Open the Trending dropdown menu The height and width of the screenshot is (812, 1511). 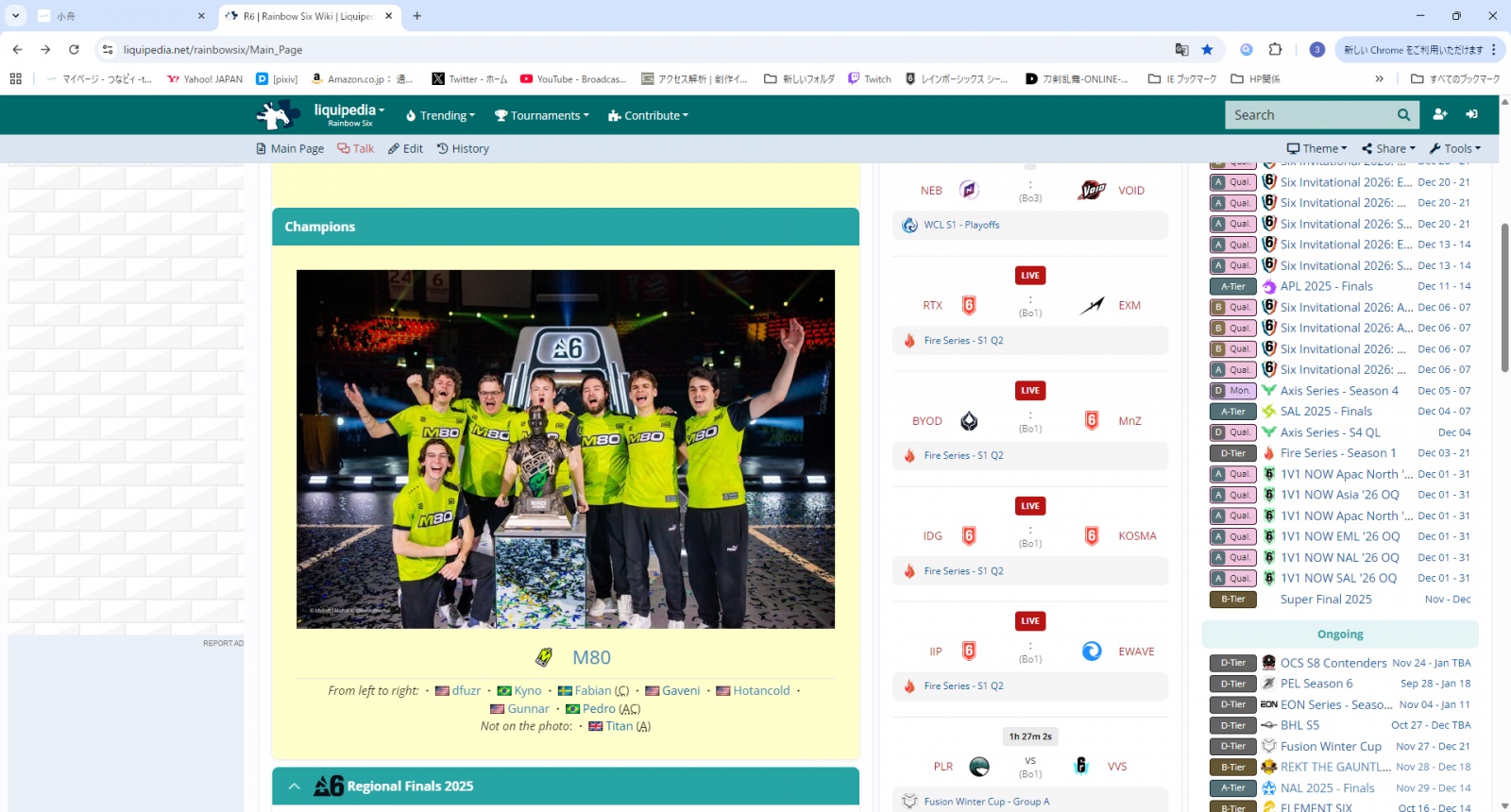(x=440, y=116)
